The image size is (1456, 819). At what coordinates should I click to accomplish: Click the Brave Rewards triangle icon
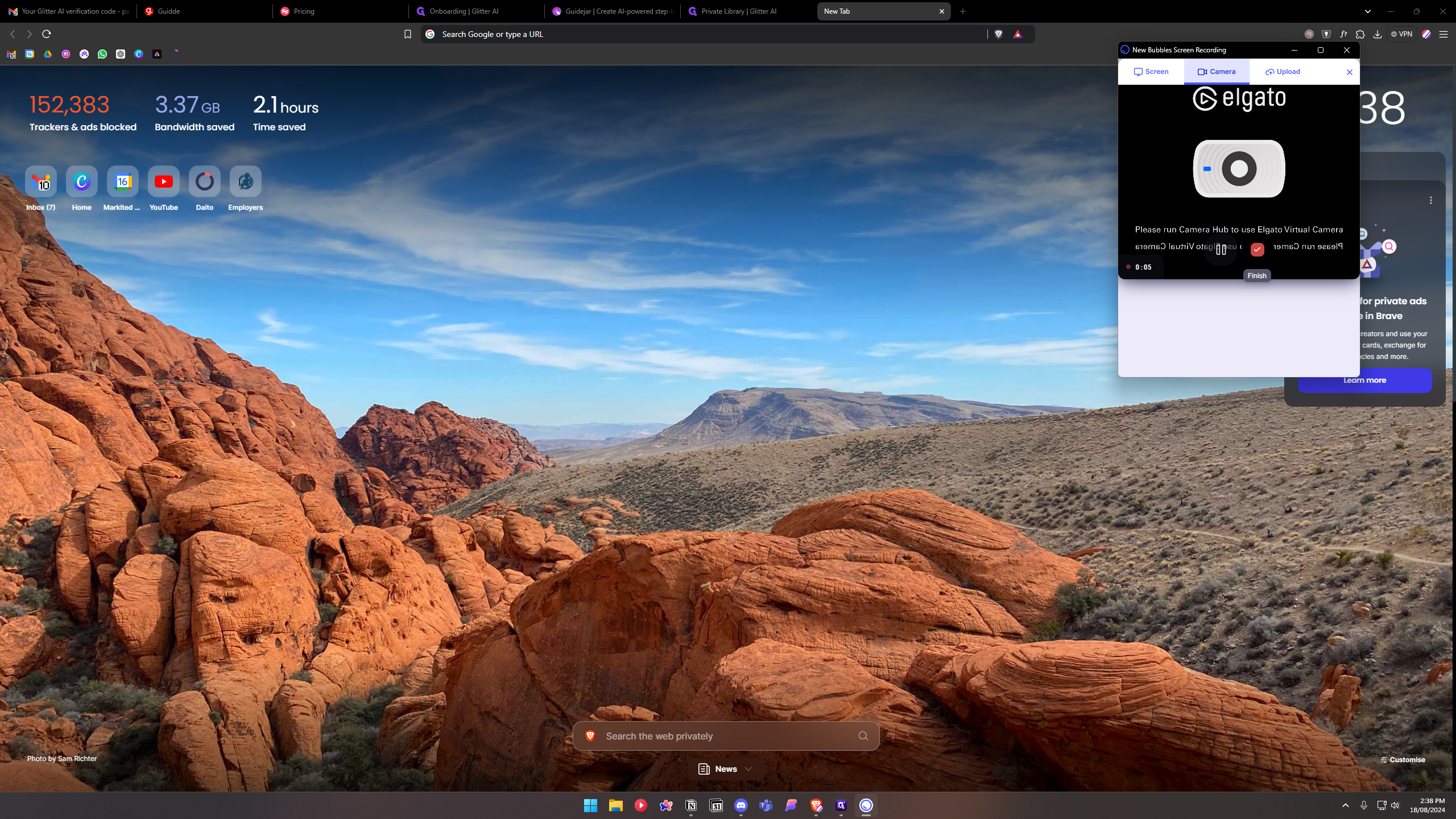coord(1017,34)
